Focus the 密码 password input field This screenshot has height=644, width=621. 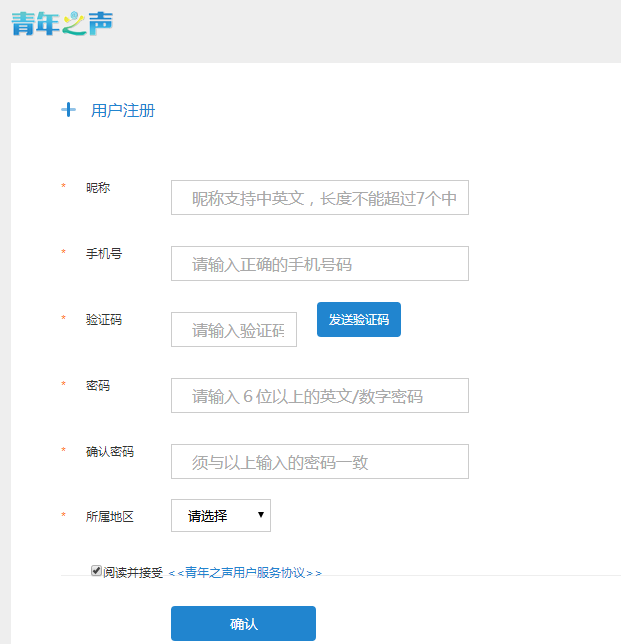pos(319,396)
